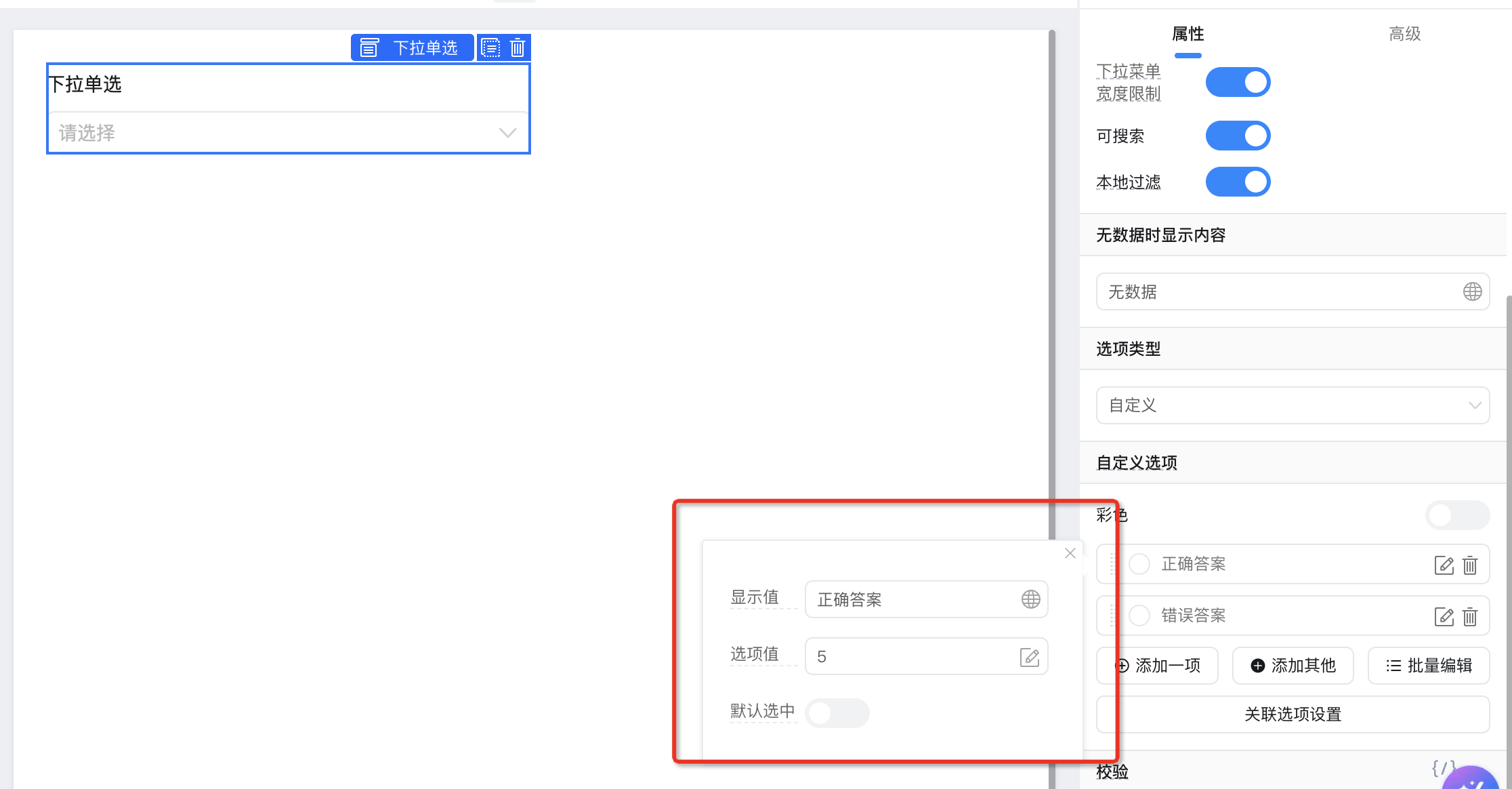Select the 错误答案 radio button
Viewport: 1512px width, 789px height.
[1139, 615]
